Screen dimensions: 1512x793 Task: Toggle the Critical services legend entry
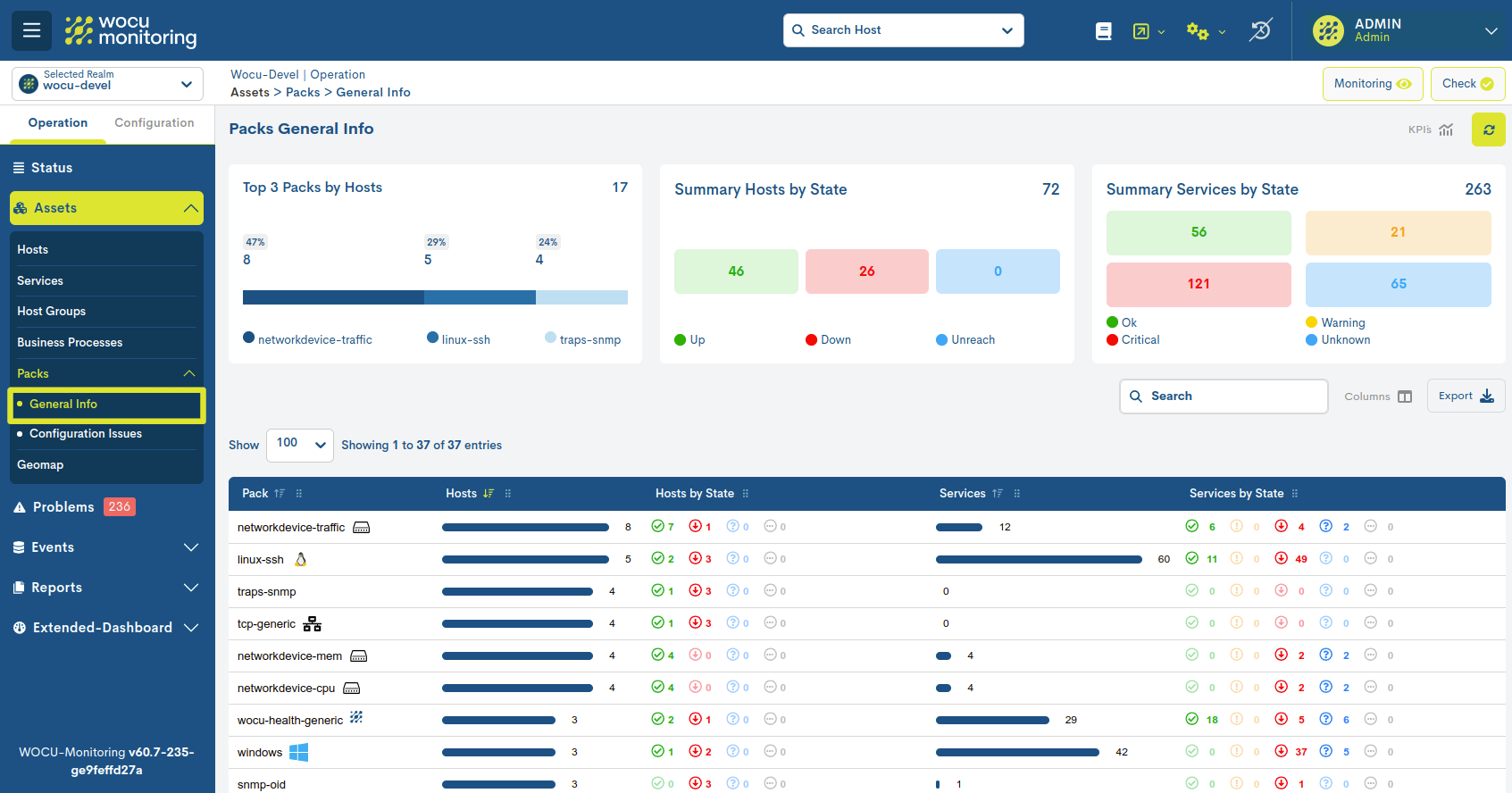click(x=1132, y=339)
